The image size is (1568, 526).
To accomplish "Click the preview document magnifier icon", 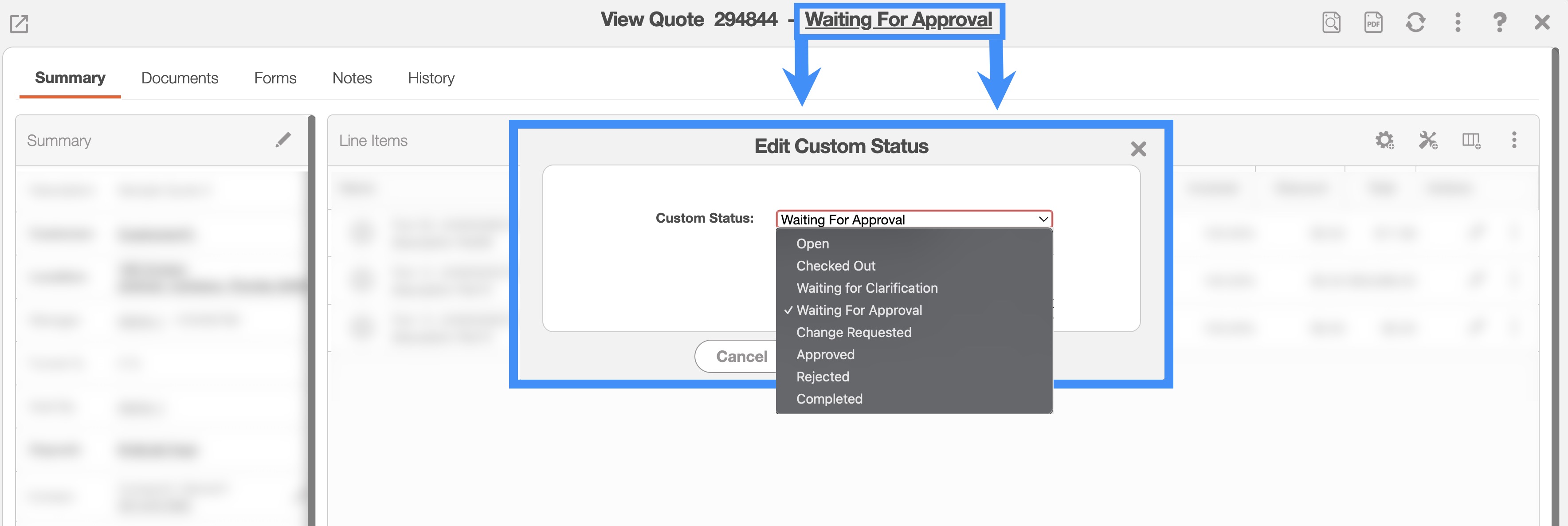I will pyautogui.click(x=1331, y=23).
